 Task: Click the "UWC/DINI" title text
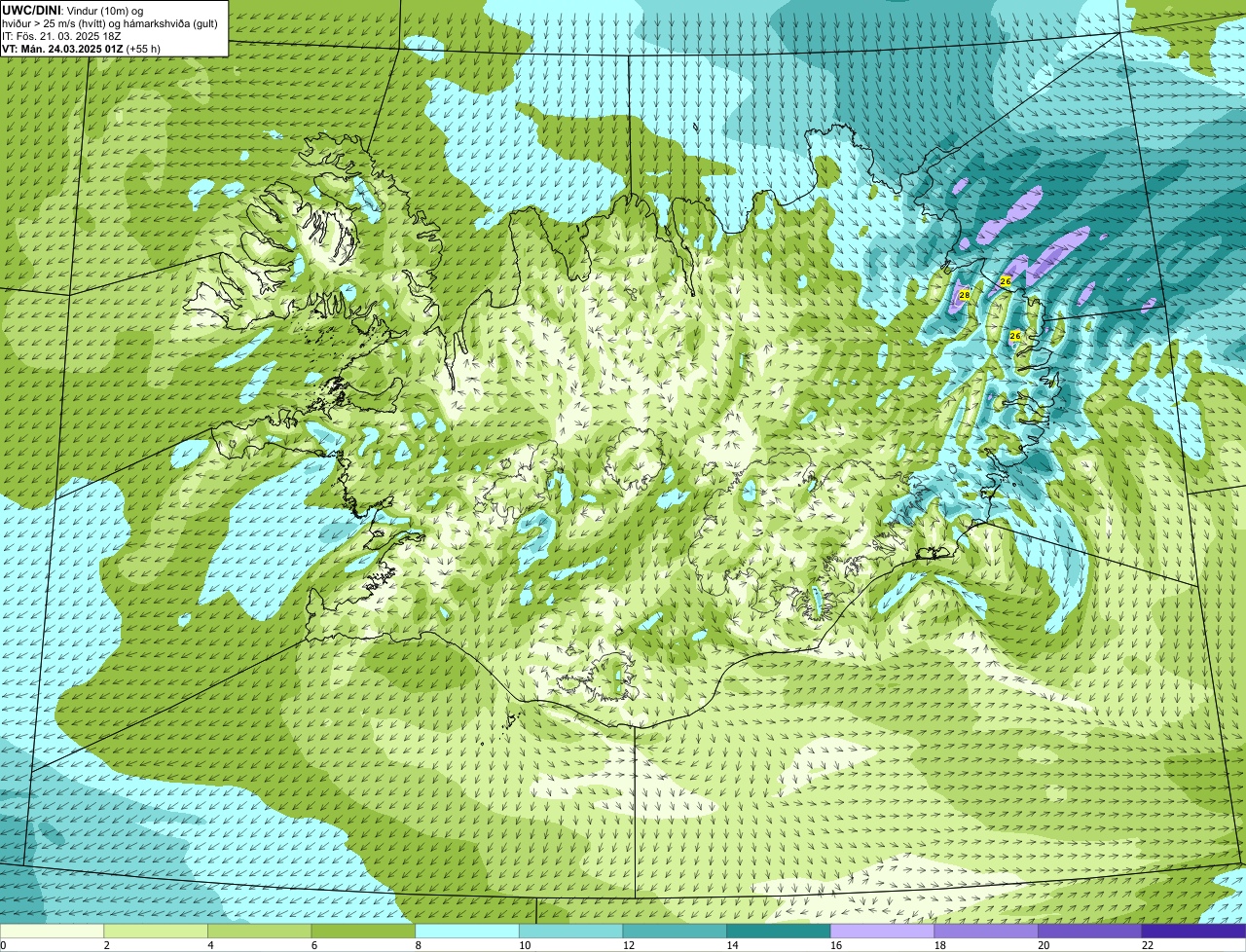pos(31,9)
